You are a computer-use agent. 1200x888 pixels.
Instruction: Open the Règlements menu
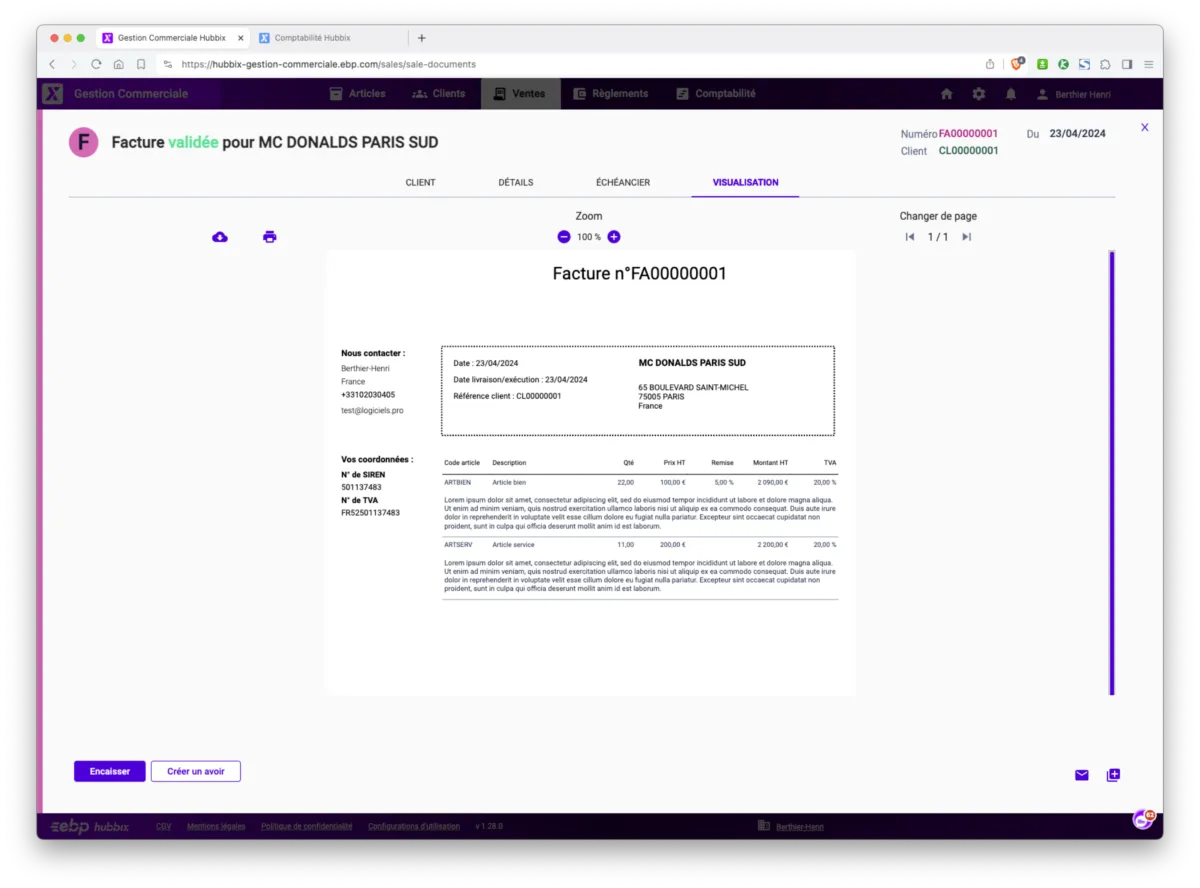[610, 94]
